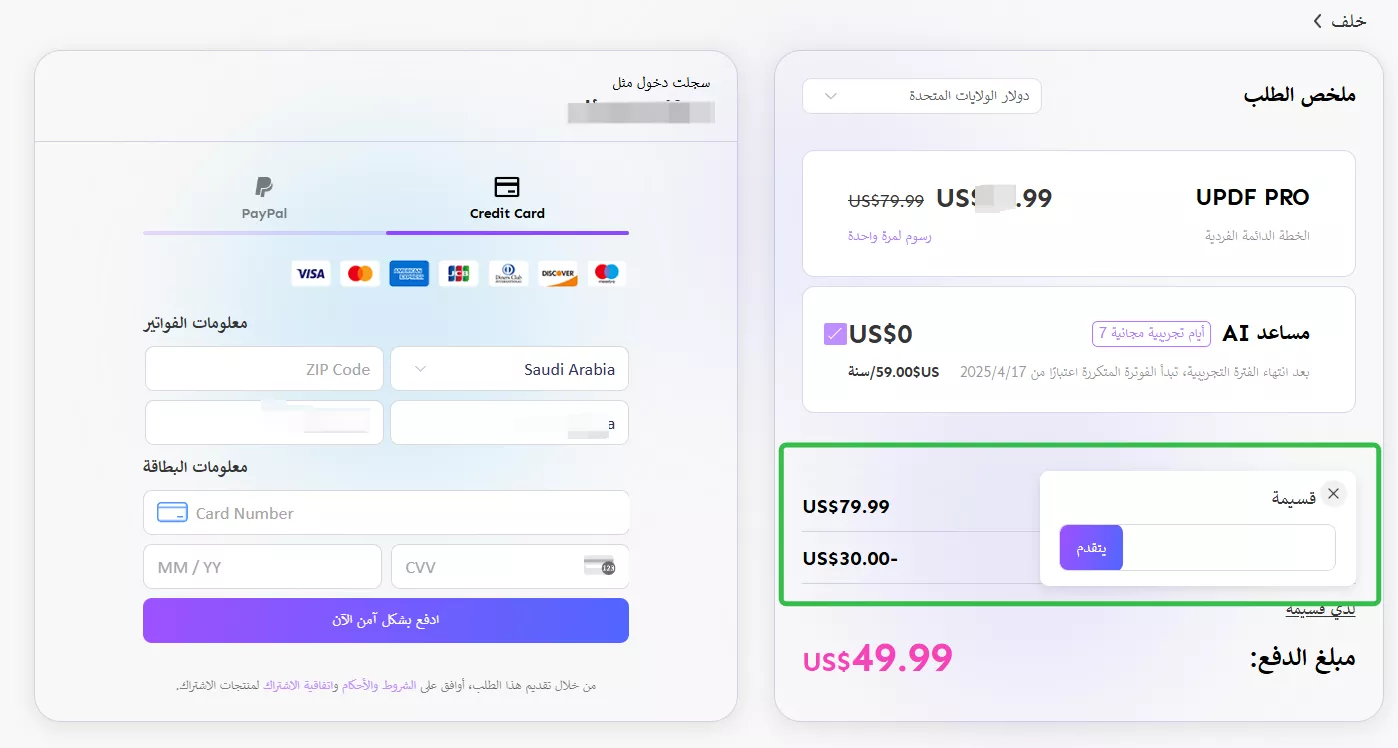Screen dimensions: 1398x748
Task: Expand the Saudi Arabia country selector
Action: [x=510, y=369]
